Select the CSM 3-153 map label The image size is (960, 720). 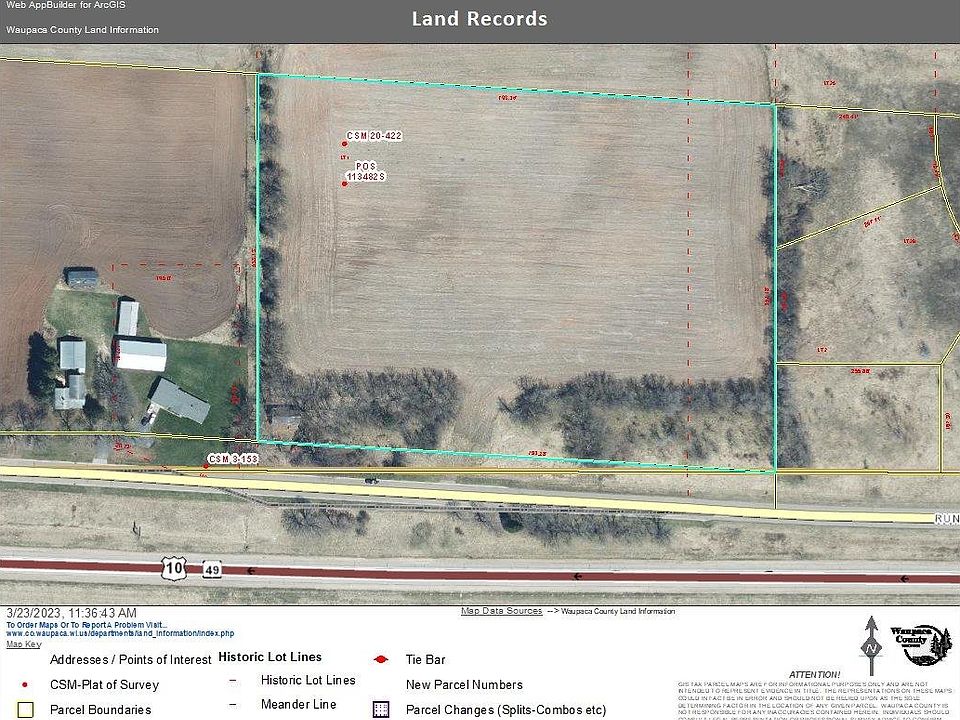click(x=233, y=459)
